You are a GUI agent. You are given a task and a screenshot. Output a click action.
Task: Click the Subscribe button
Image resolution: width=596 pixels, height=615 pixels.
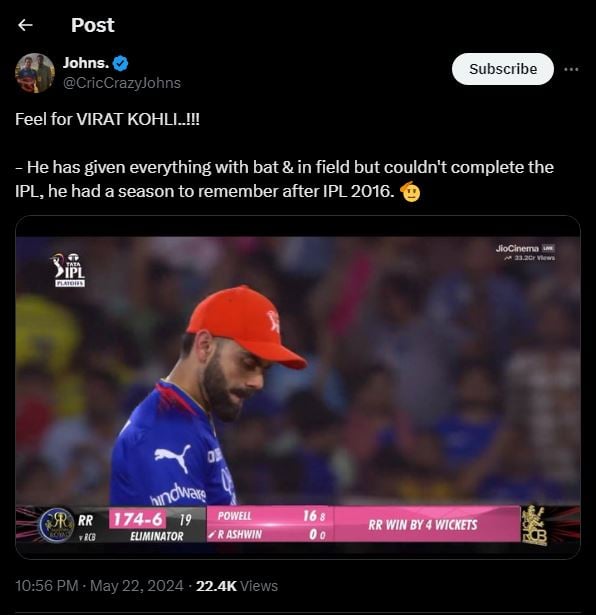(x=503, y=69)
